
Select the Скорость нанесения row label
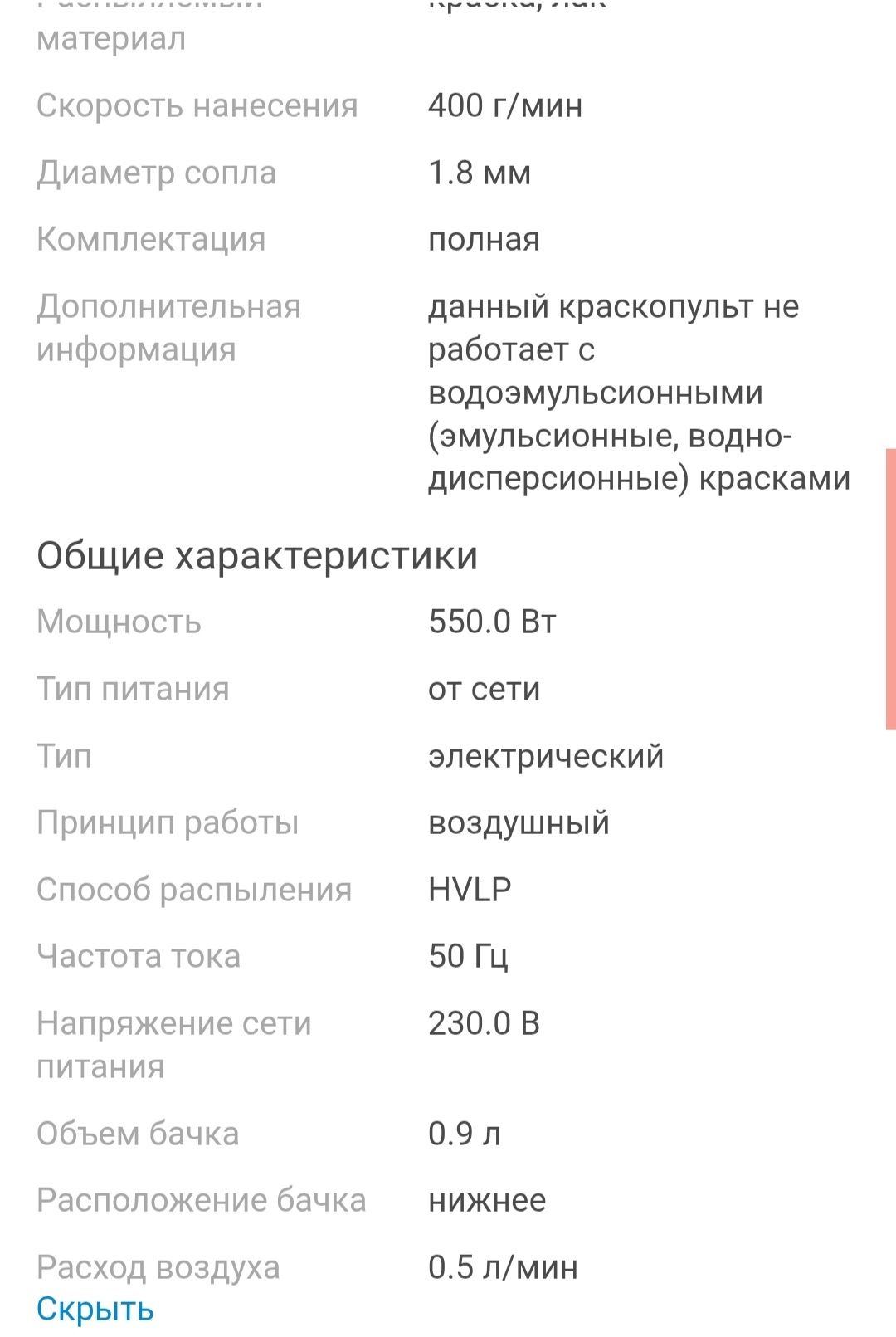197,105
